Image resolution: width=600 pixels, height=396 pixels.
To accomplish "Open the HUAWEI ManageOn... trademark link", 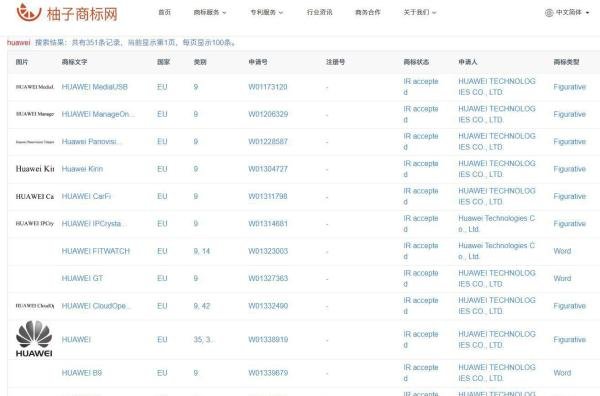I will pyautogui.click(x=98, y=114).
